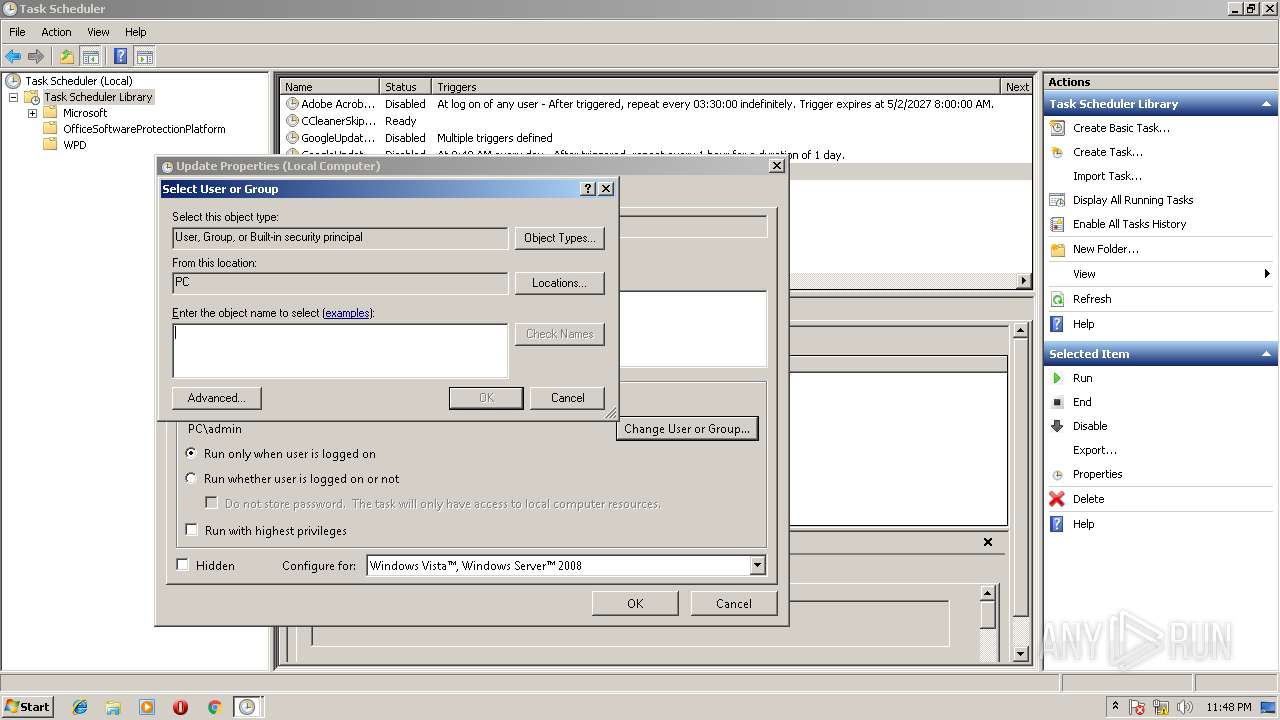Cancel the Select User or Group dialog

point(567,398)
